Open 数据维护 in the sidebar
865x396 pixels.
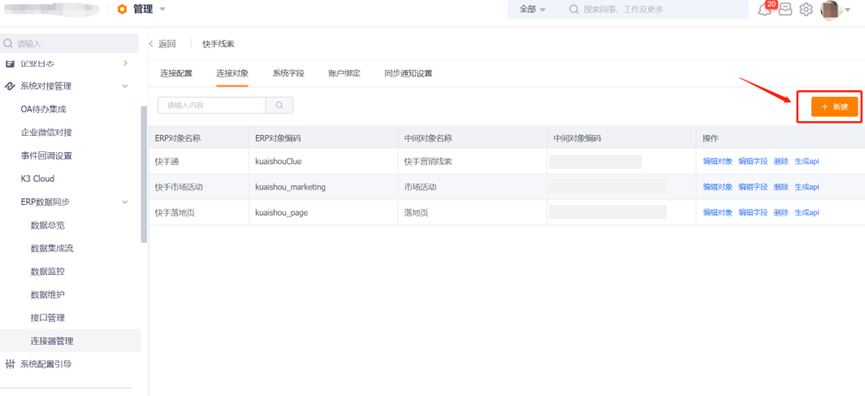48,295
